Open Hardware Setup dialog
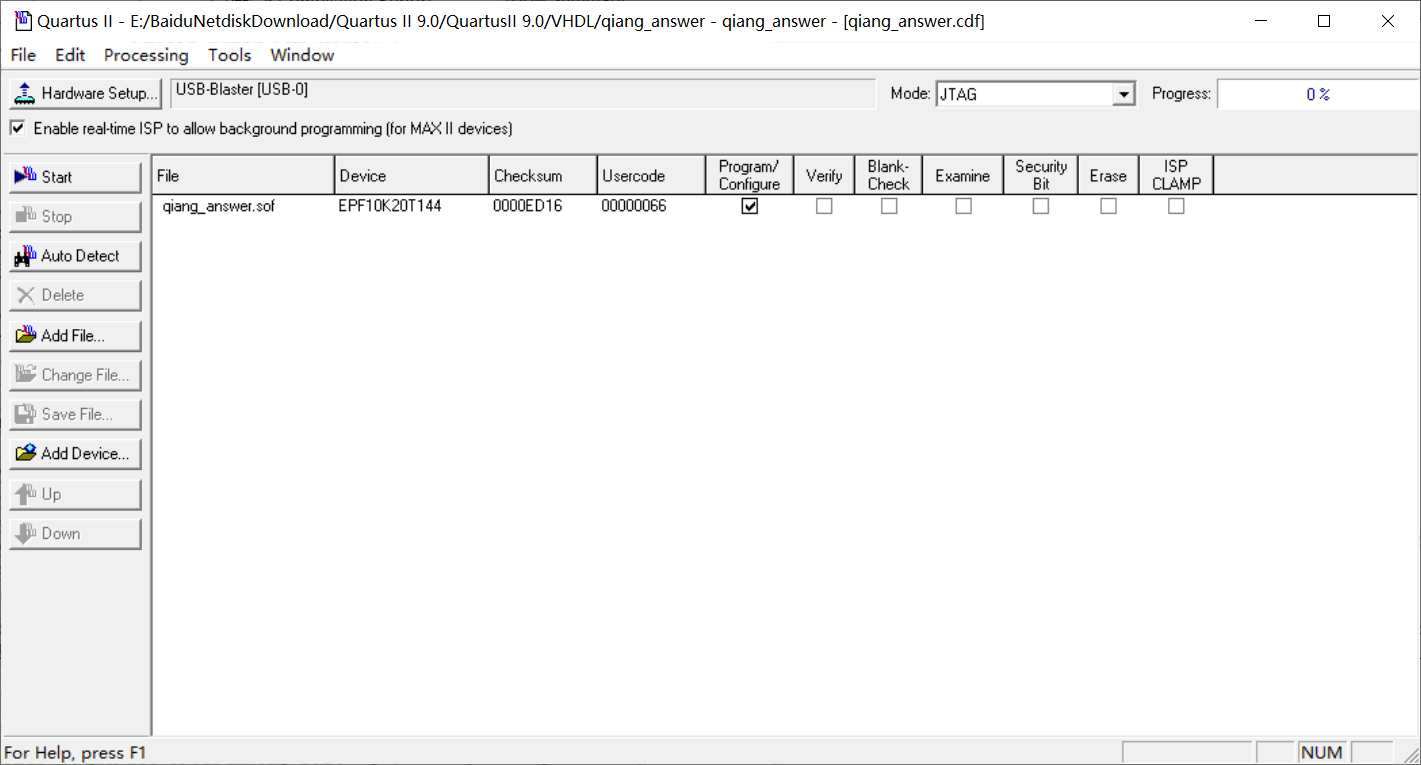The image size is (1421, 765). tap(85, 93)
